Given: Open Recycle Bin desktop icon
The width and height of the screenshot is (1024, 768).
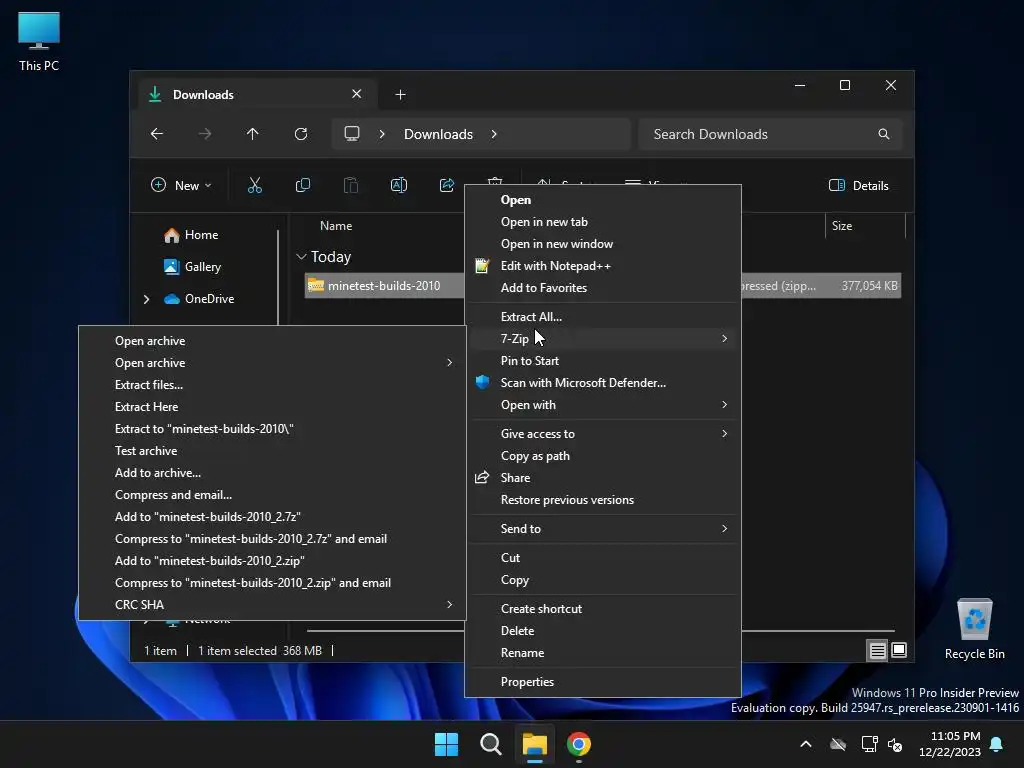Looking at the screenshot, I should pos(974,628).
